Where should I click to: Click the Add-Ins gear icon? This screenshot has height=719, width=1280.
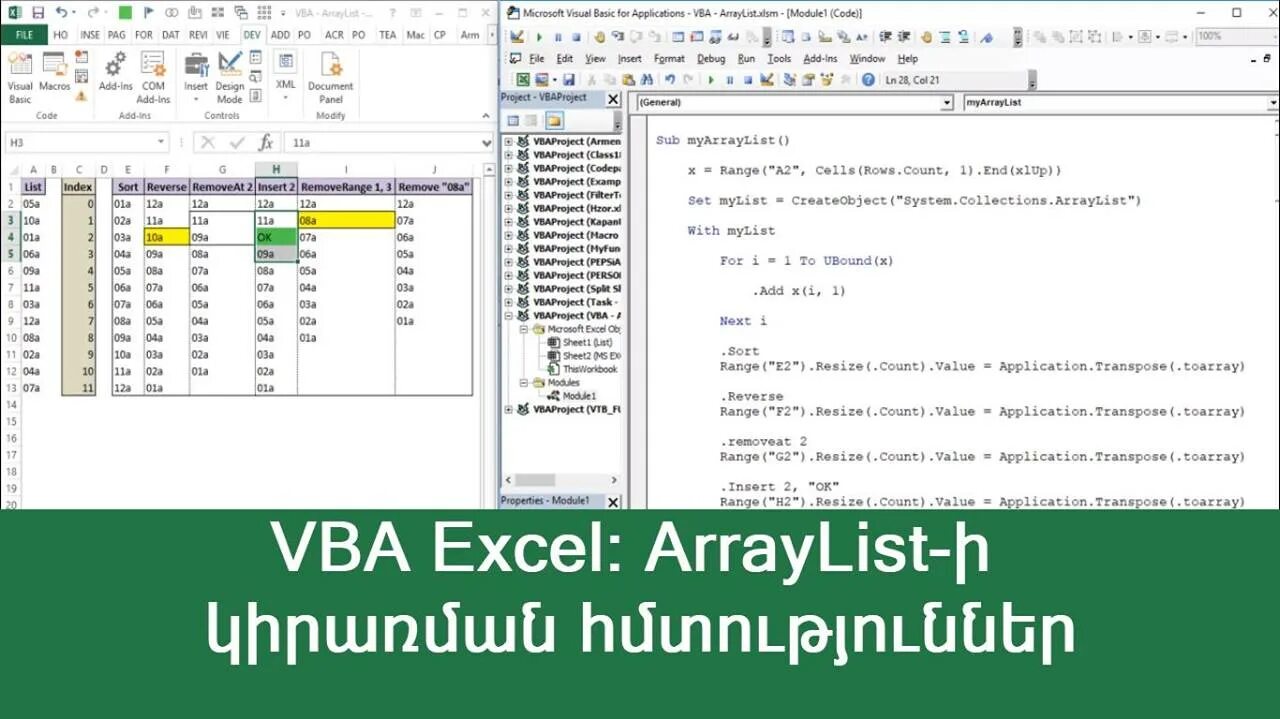pyautogui.click(x=115, y=72)
